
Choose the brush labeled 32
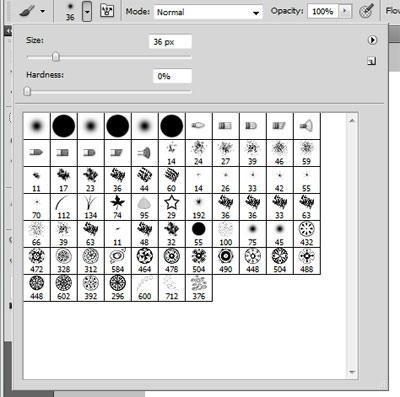click(172, 234)
